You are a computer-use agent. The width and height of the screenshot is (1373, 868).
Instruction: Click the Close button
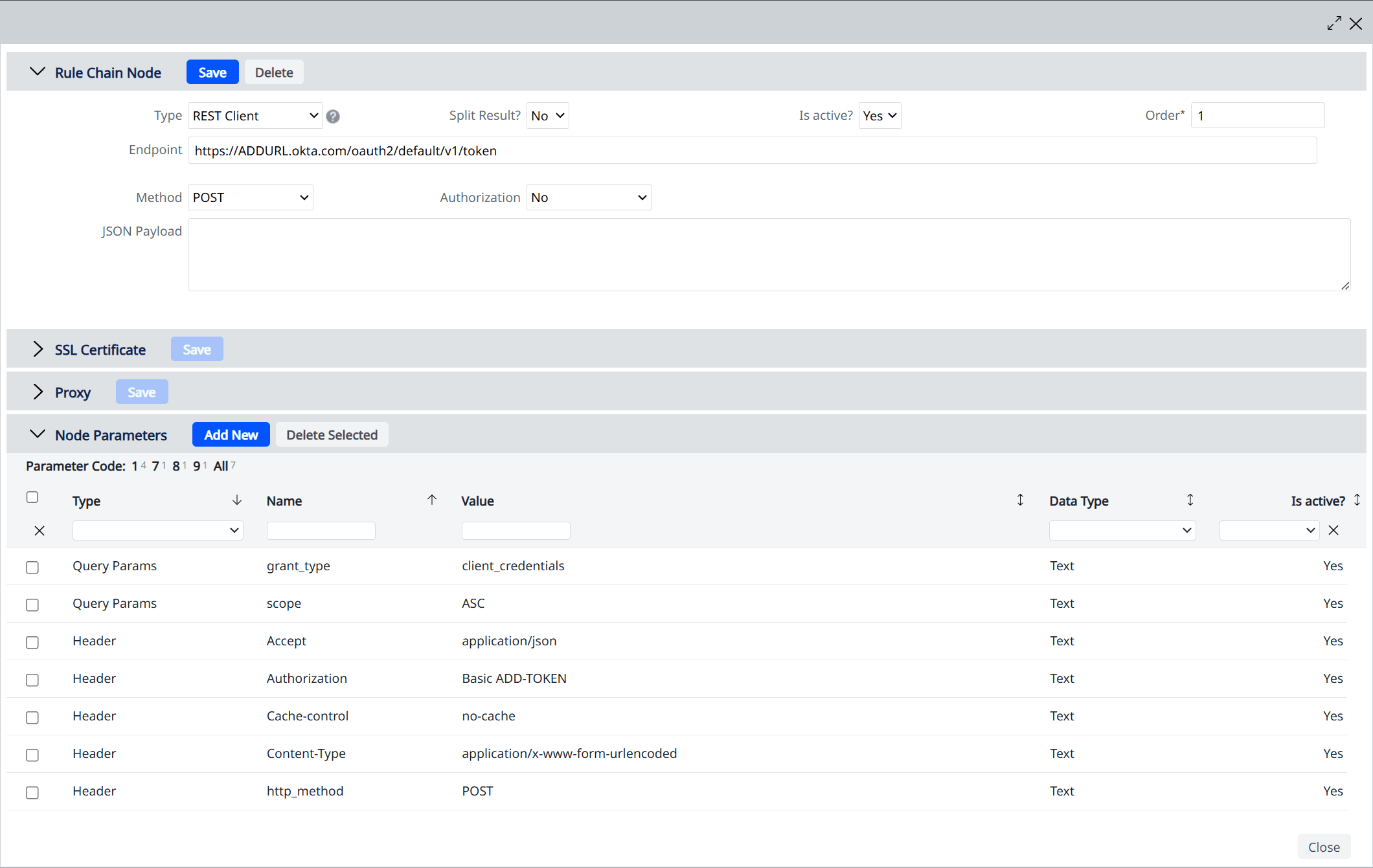pos(1324,847)
